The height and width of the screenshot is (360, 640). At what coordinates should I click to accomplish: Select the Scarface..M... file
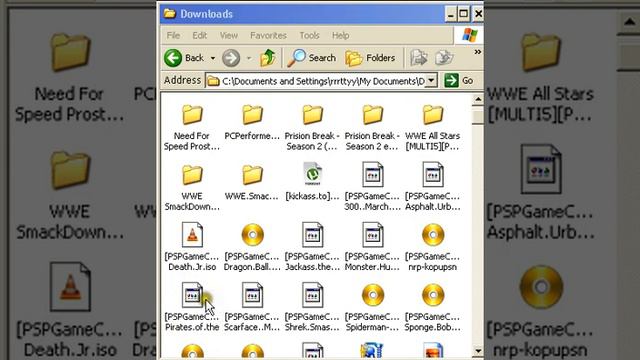pyautogui.click(x=252, y=307)
